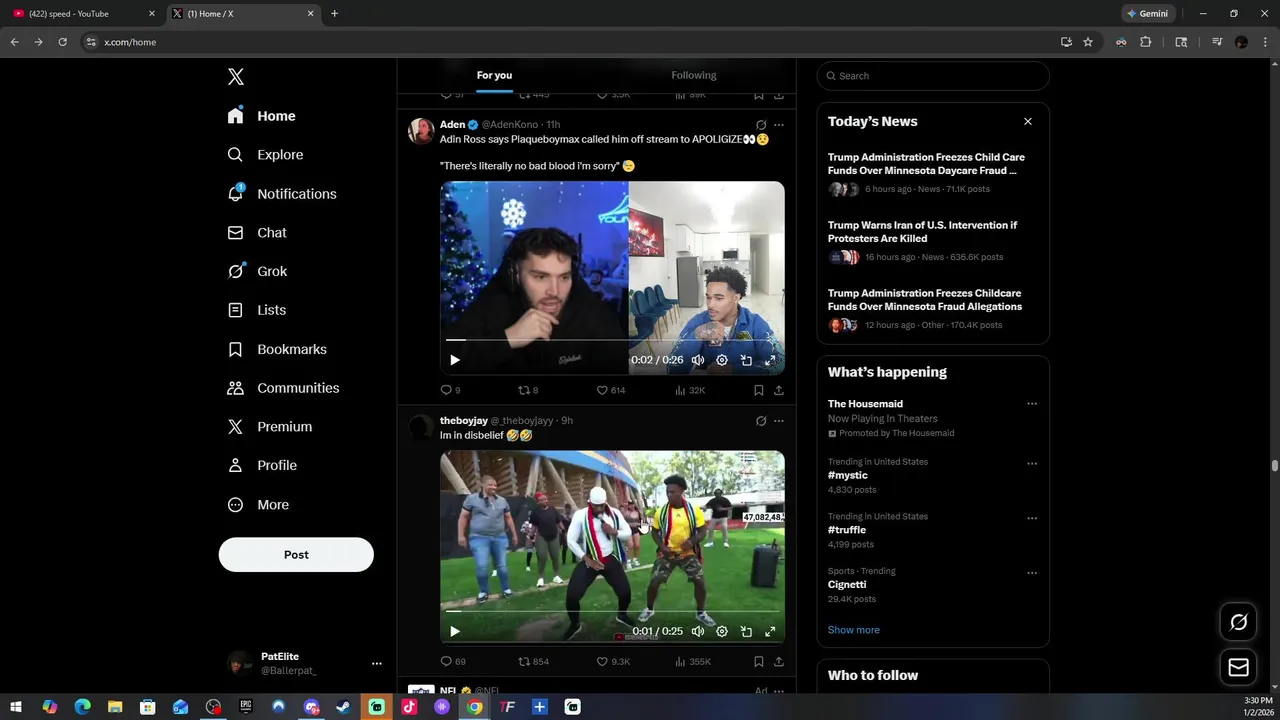Toggle picture-in-picture on theboyjay's video
The height and width of the screenshot is (720, 1280).
pos(746,631)
